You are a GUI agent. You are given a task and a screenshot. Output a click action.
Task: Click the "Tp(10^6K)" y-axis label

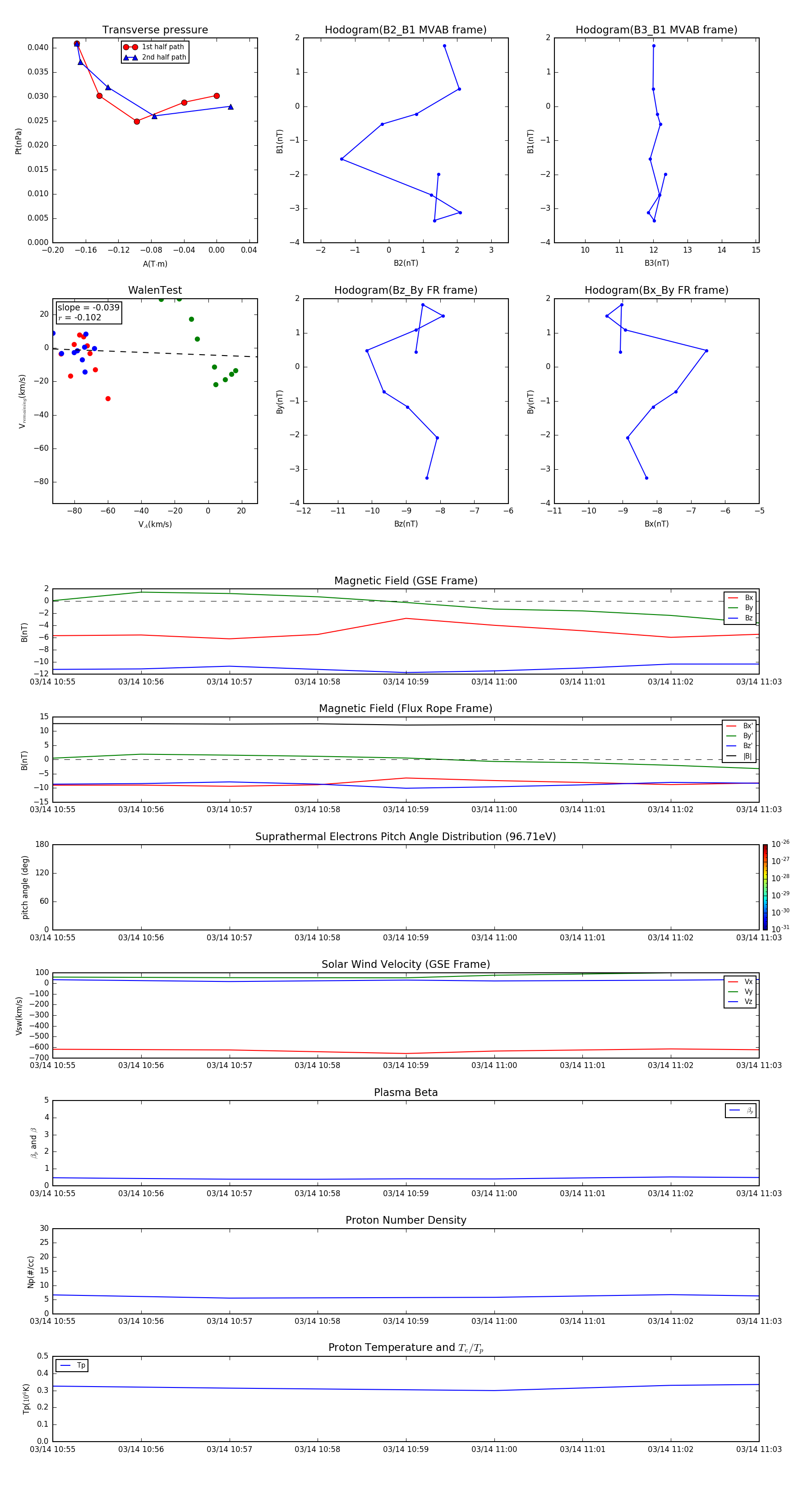pos(26,1399)
